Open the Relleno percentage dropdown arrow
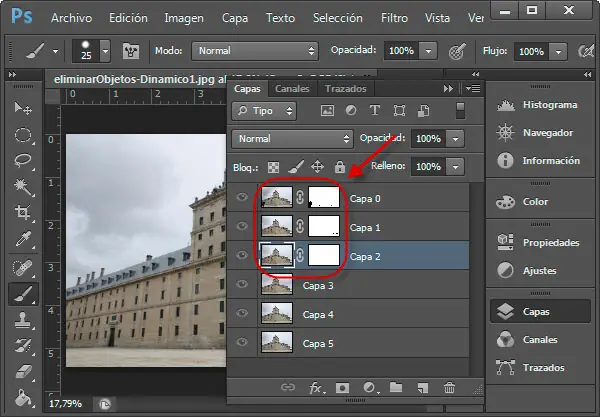 (455, 166)
